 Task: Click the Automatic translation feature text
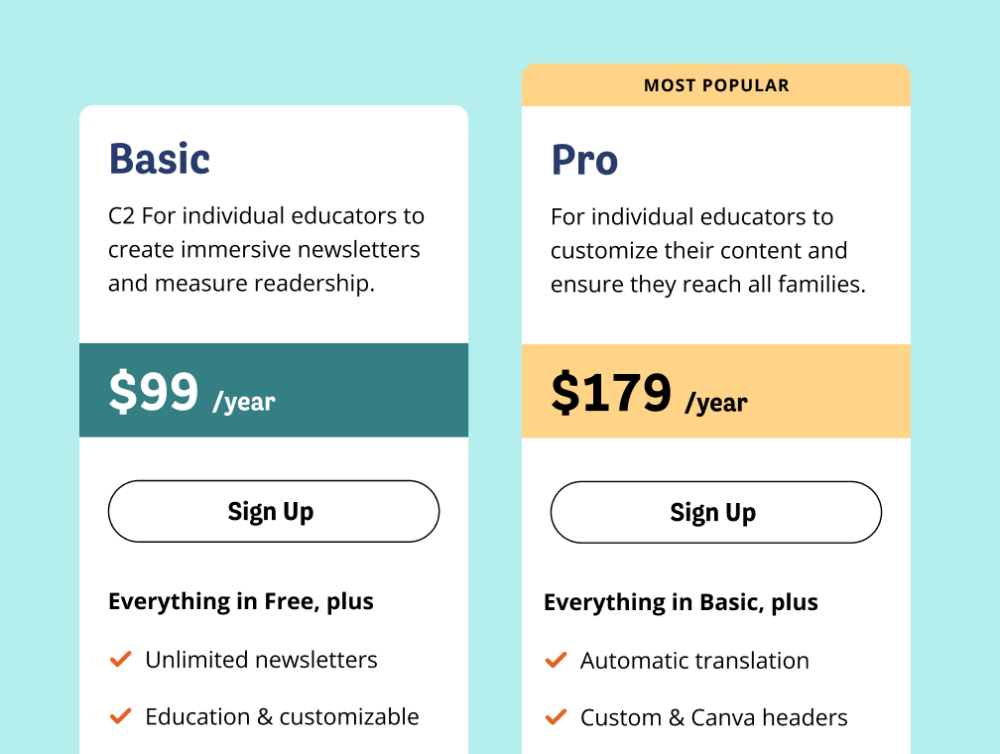pyautogui.click(x=695, y=661)
